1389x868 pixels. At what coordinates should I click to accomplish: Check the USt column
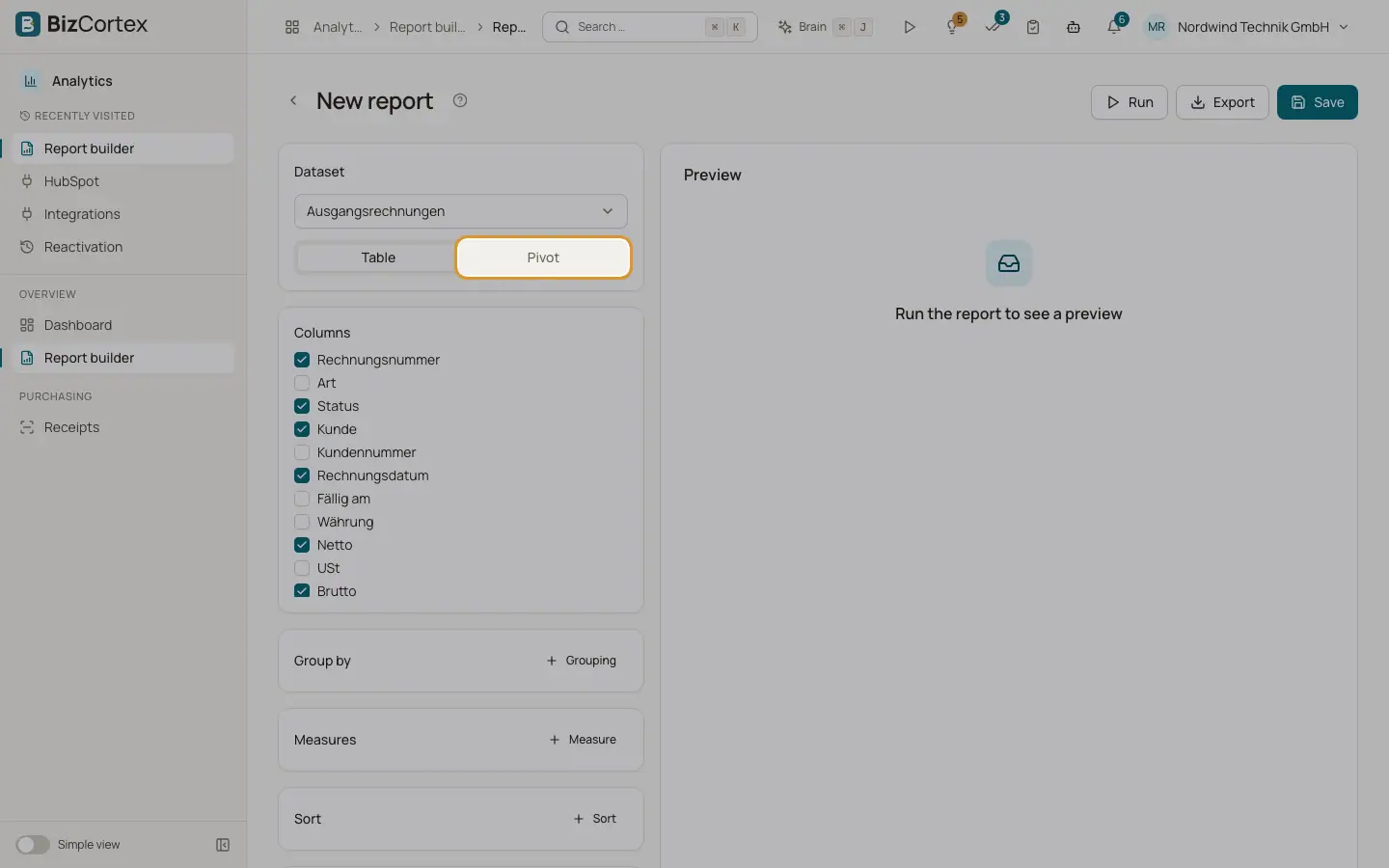pyautogui.click(x=302, y=568)
